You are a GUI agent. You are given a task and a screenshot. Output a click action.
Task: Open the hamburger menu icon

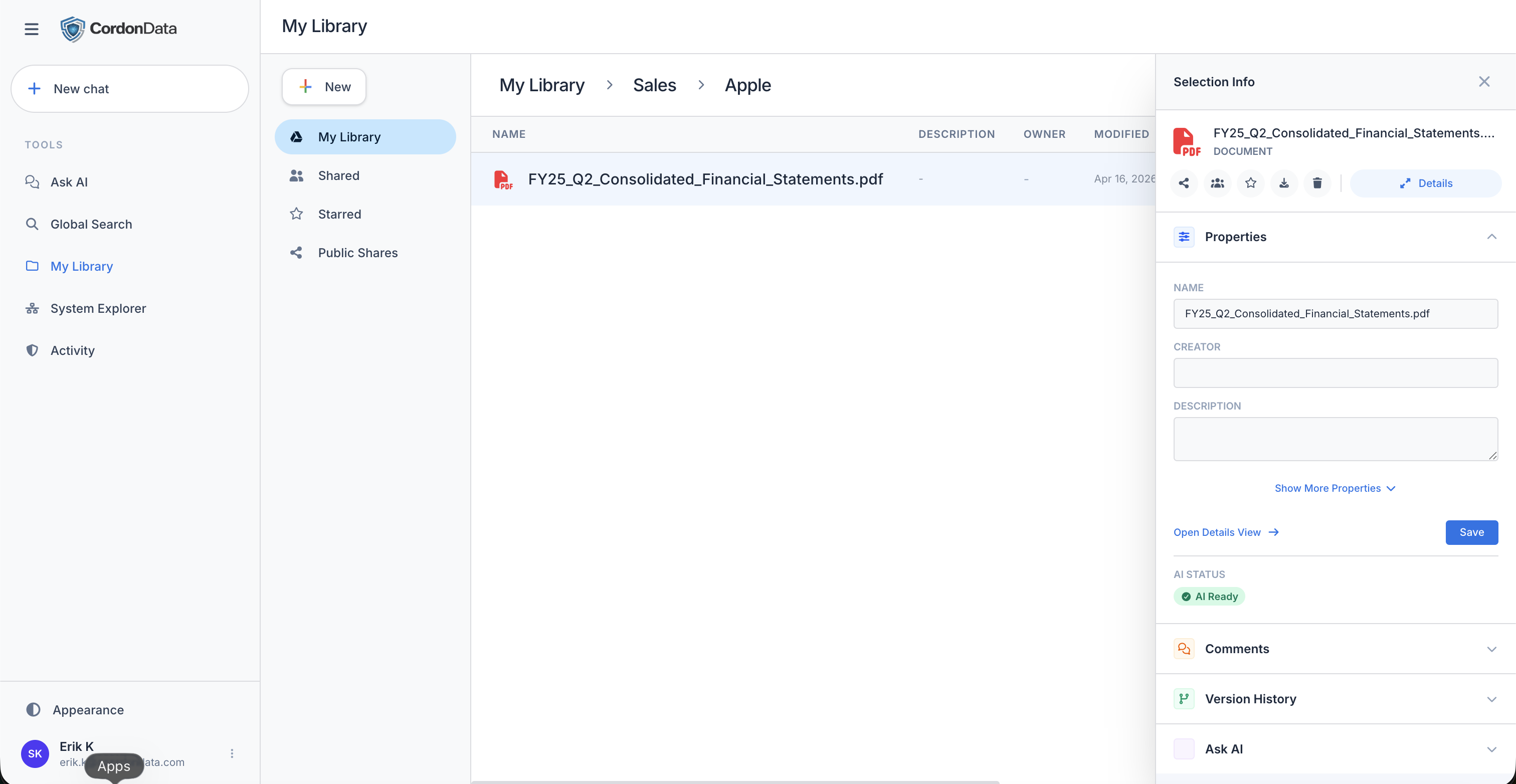31,29
